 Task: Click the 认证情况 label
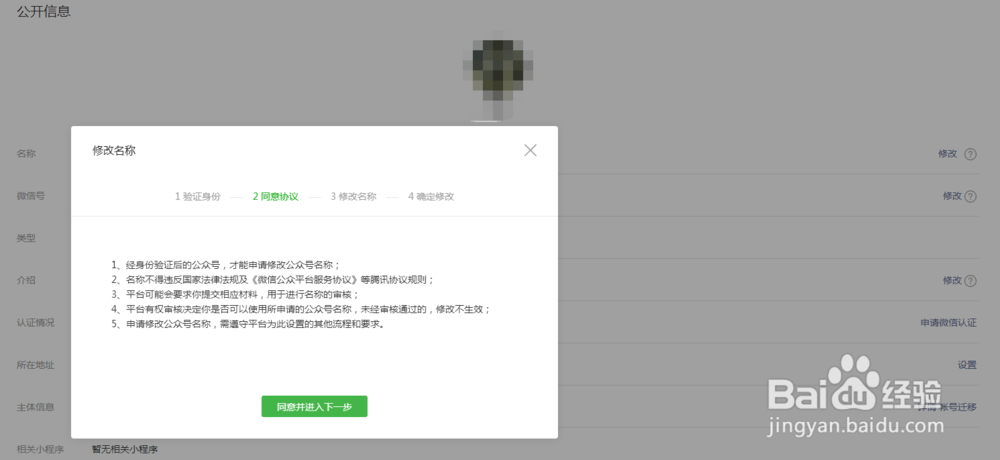(x=35, y=323)
